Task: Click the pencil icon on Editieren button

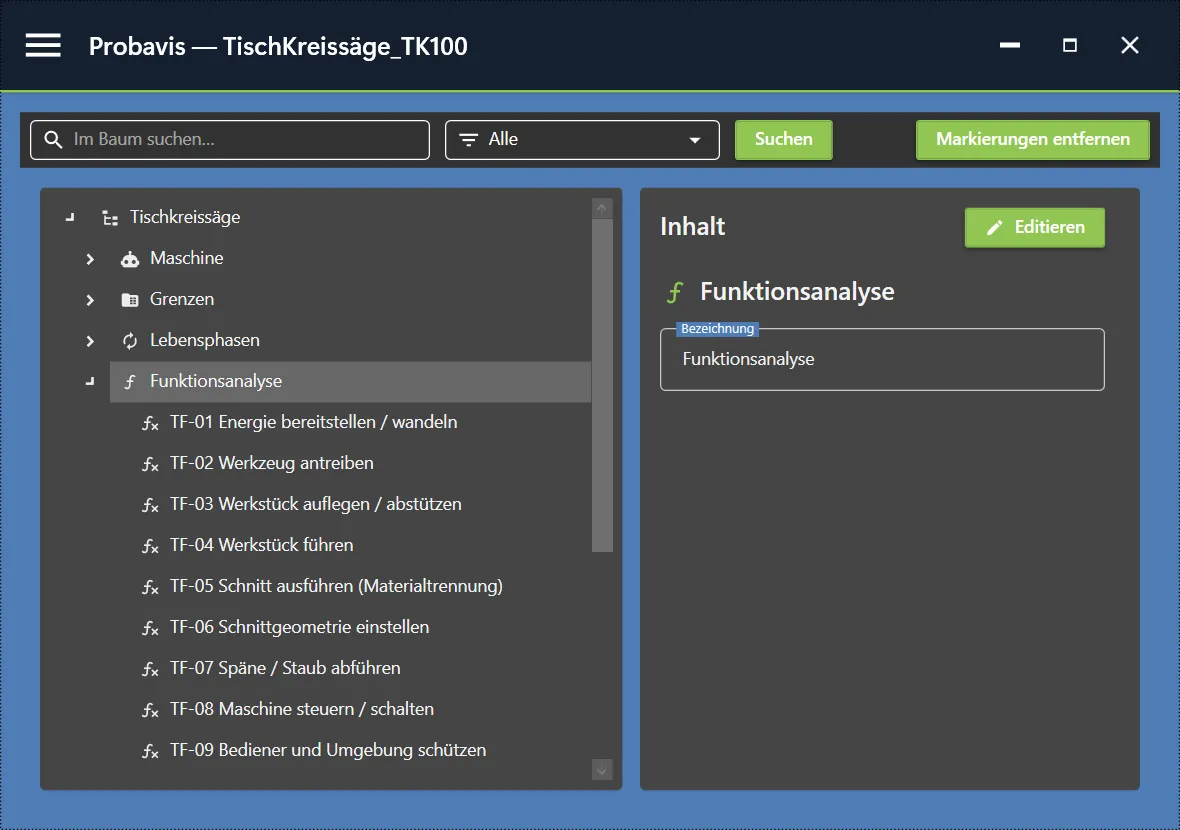Action: click(x=995, y=227)
